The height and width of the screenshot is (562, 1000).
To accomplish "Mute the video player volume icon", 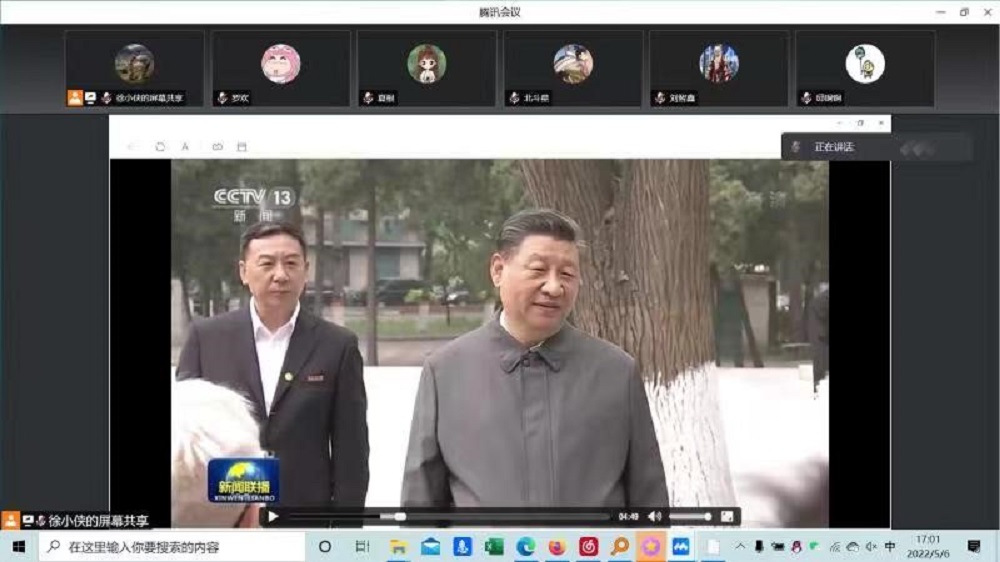I will (655, 517).
